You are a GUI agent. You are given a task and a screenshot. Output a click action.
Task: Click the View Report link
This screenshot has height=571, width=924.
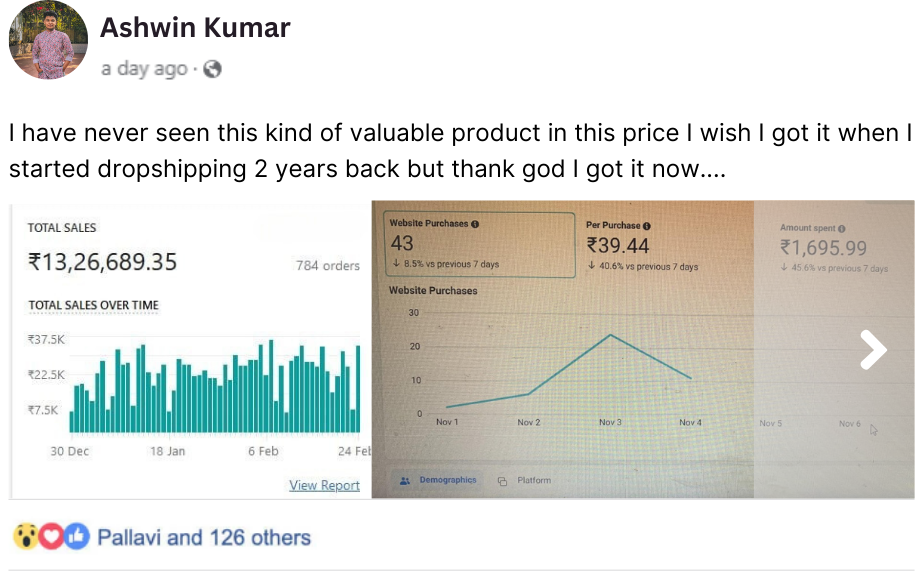[324, 485]
